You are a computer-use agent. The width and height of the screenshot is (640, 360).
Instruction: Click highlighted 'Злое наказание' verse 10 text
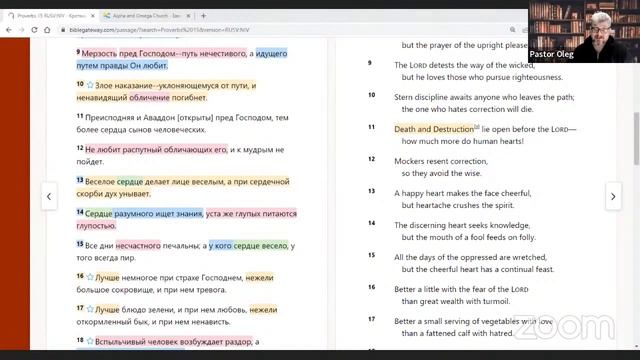[124, 86]
